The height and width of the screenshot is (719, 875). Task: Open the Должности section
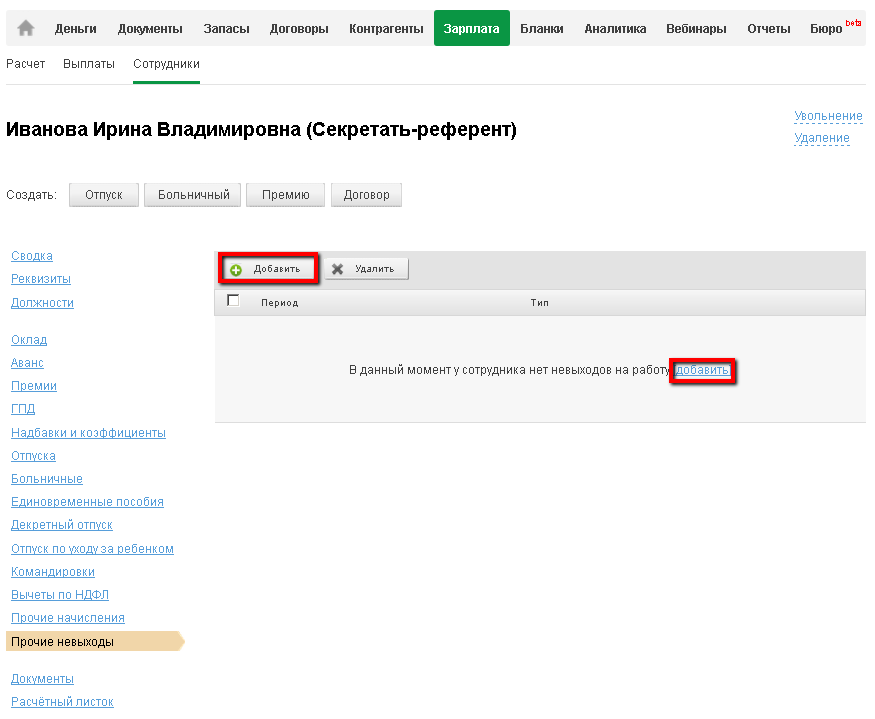click(42, 303)
